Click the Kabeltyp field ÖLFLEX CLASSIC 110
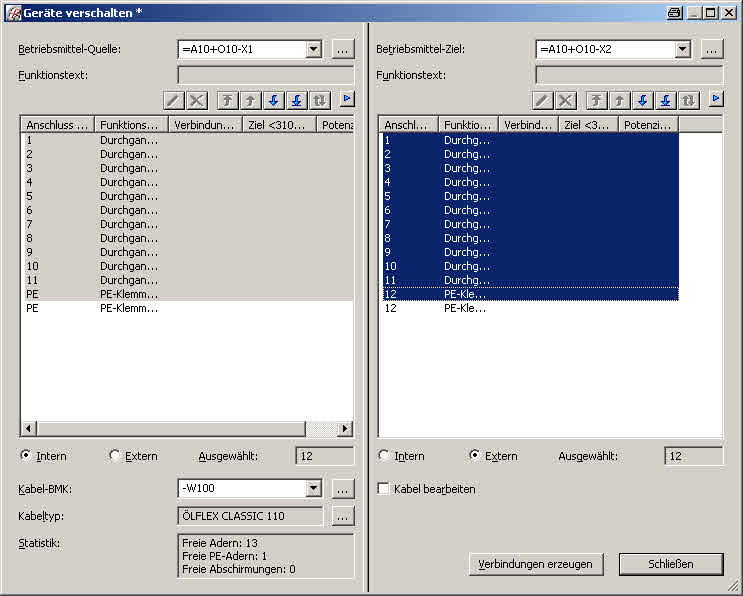The image size is (743, 596). (x=250, y=516)
